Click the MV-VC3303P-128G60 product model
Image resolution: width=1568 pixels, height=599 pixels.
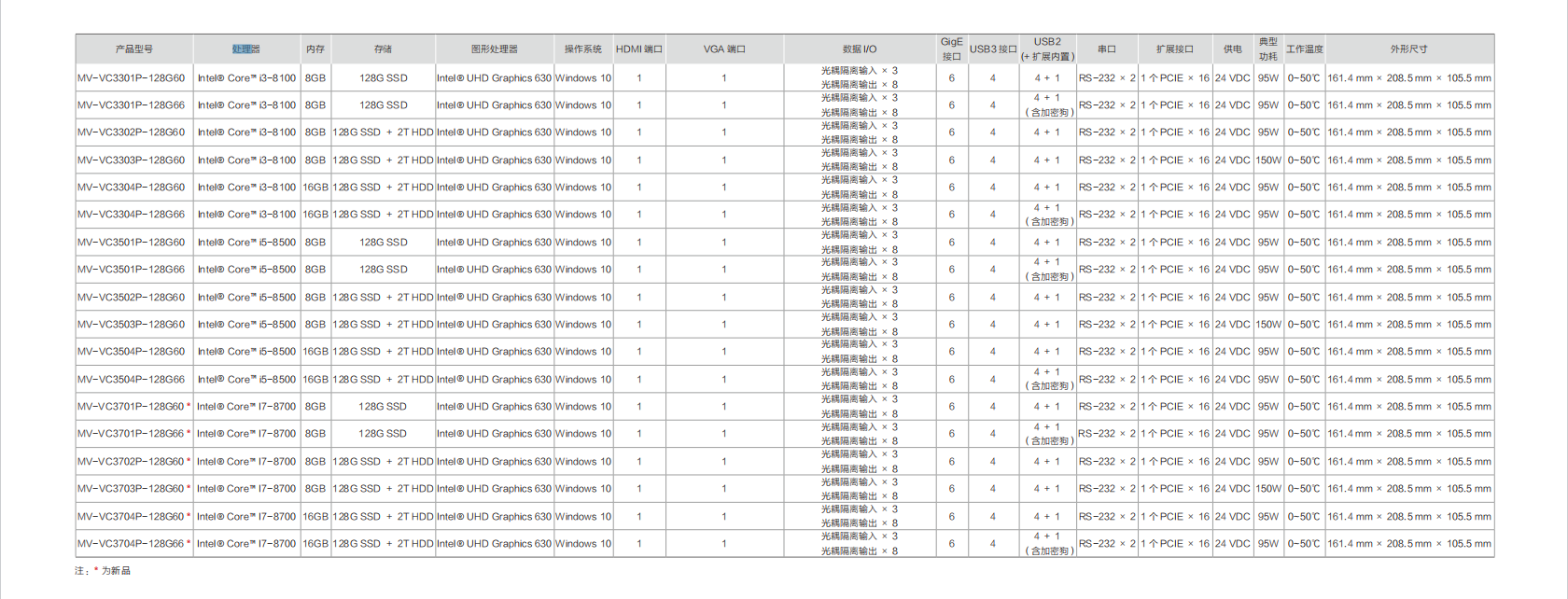[x=132, y=160]
